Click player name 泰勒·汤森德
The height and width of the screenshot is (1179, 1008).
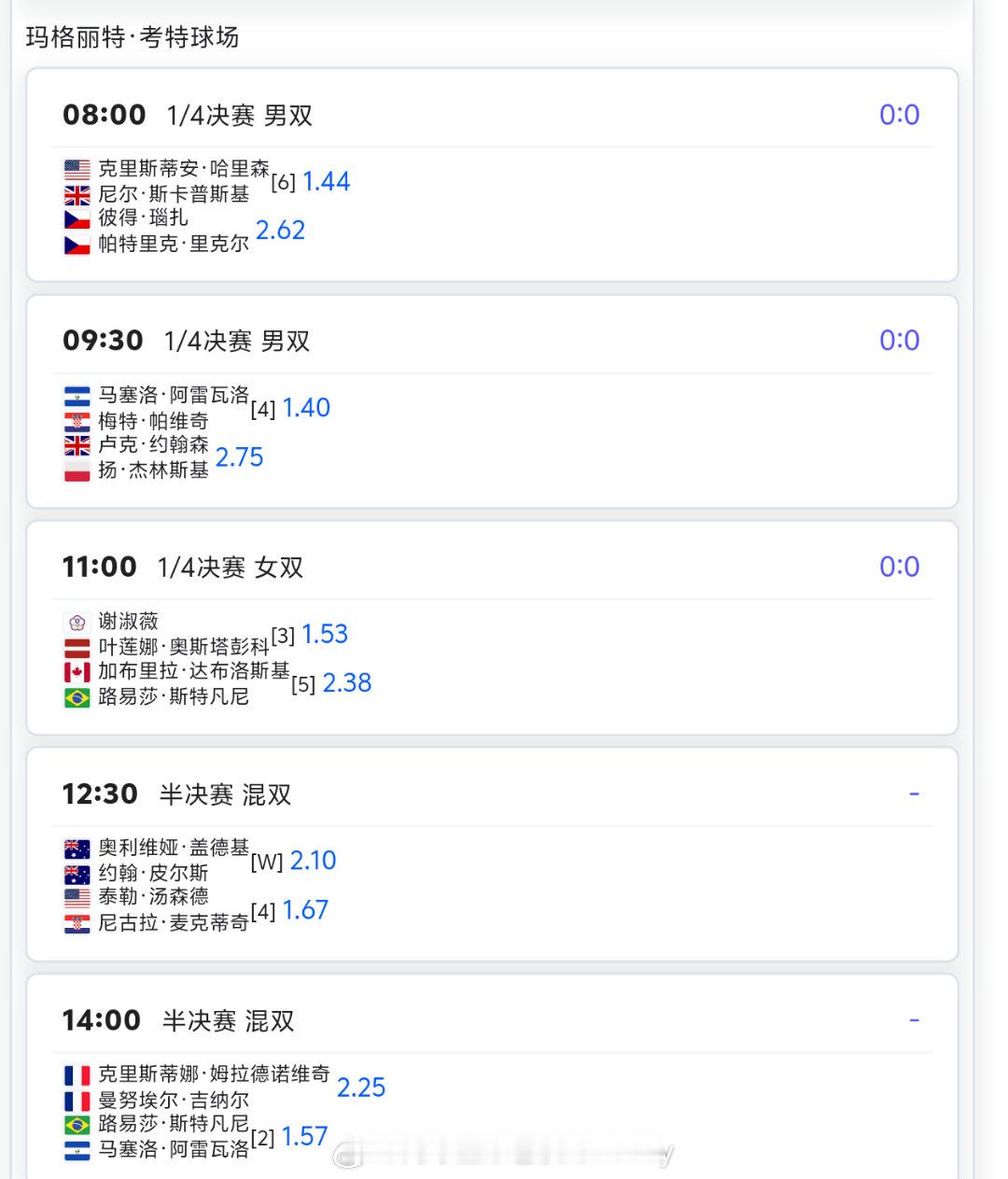pyautogui.click(x=153, y=897)
